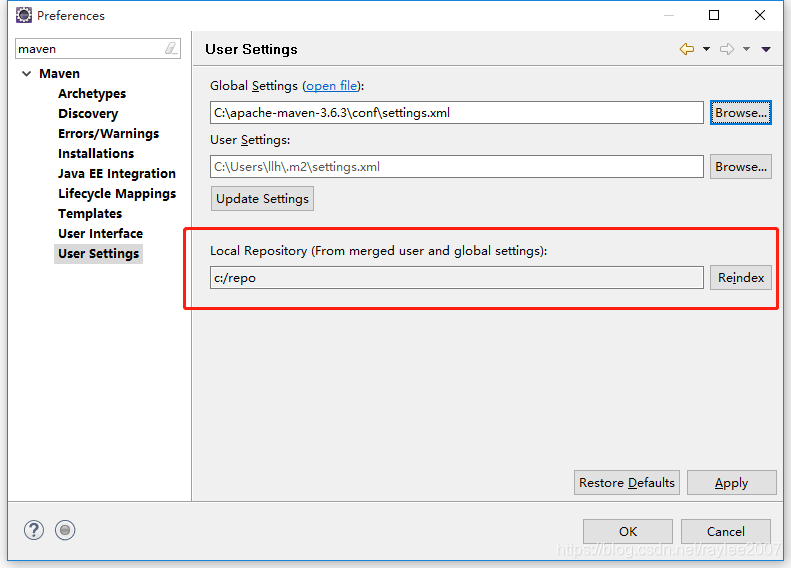Click the Cancel button

(725, 532)
